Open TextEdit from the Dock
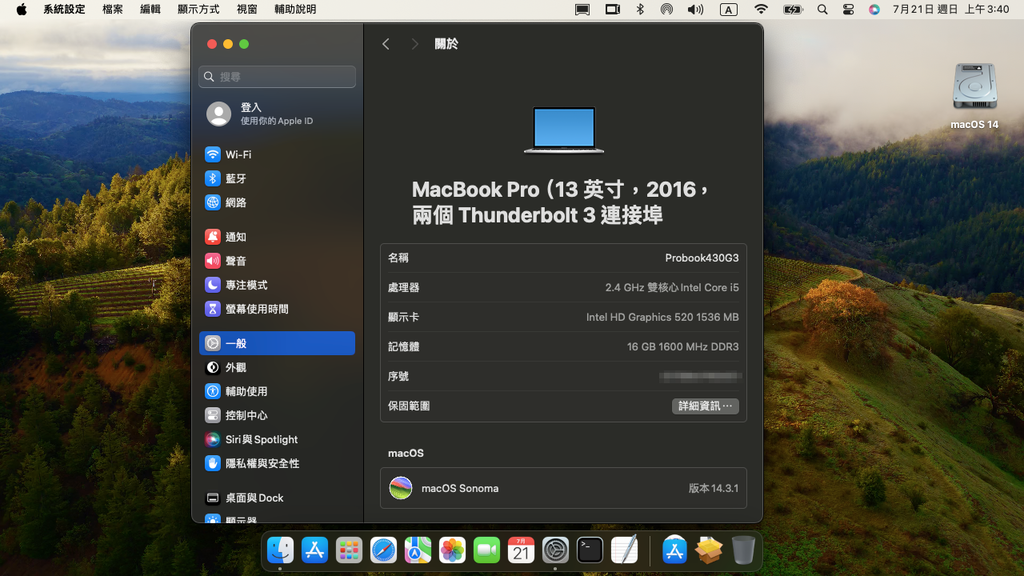The height and width of the screenshot is (576, 1024). coord(624,550)
